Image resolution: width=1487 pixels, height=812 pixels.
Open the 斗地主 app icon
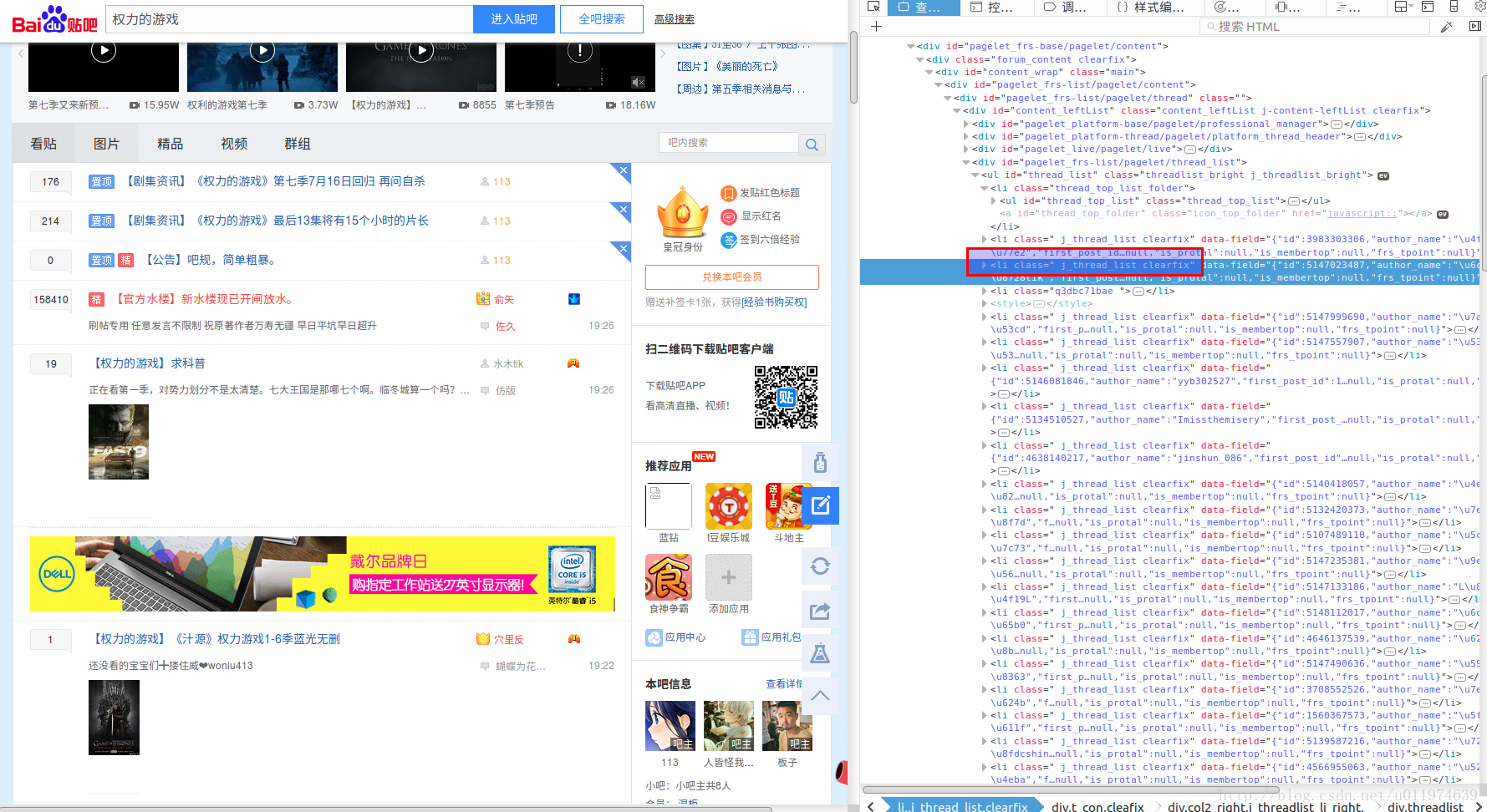coord(789,506)
